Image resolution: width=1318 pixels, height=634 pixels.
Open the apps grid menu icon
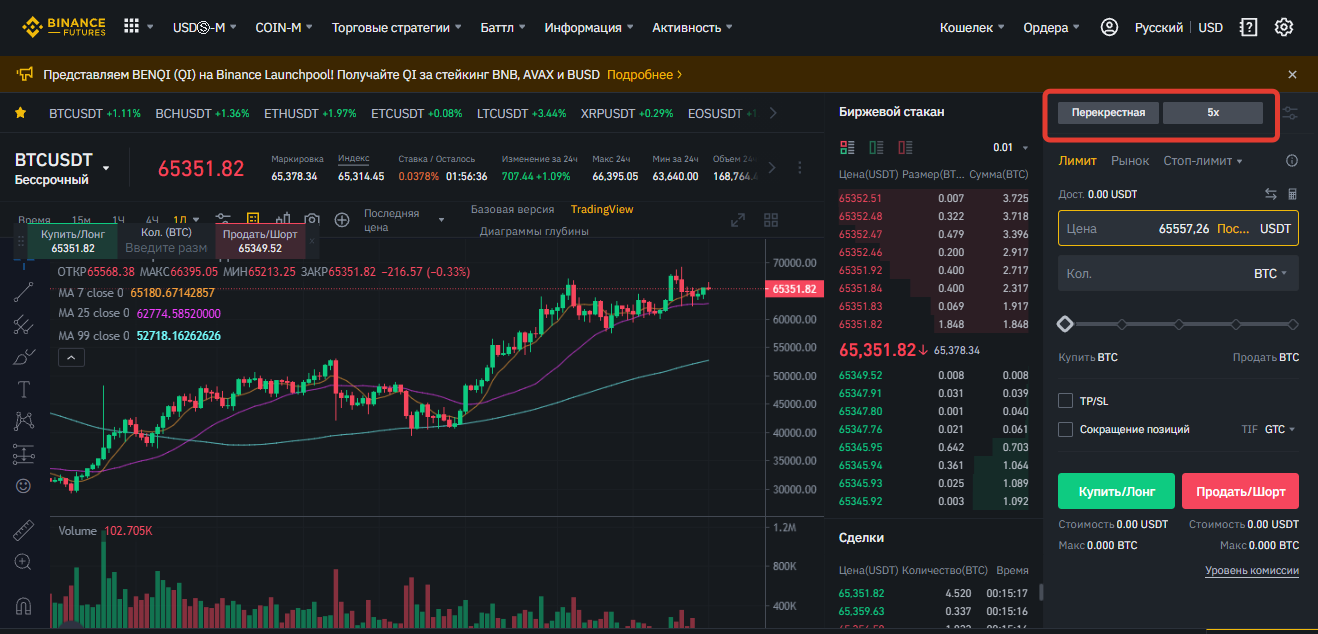point(131,27)
